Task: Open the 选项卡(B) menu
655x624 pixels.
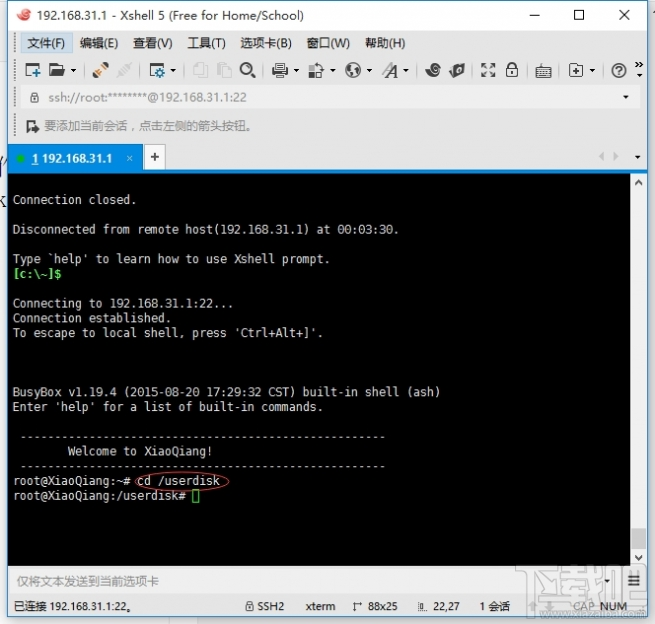Action: [266, 43]
